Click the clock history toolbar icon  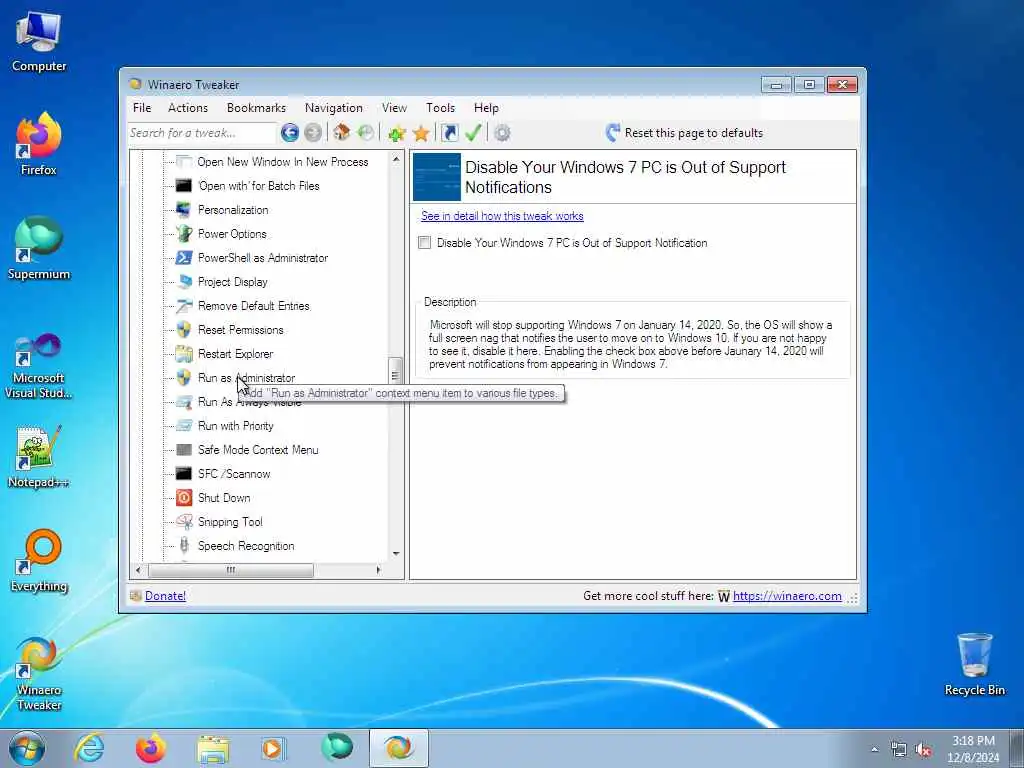pos(366,133)
